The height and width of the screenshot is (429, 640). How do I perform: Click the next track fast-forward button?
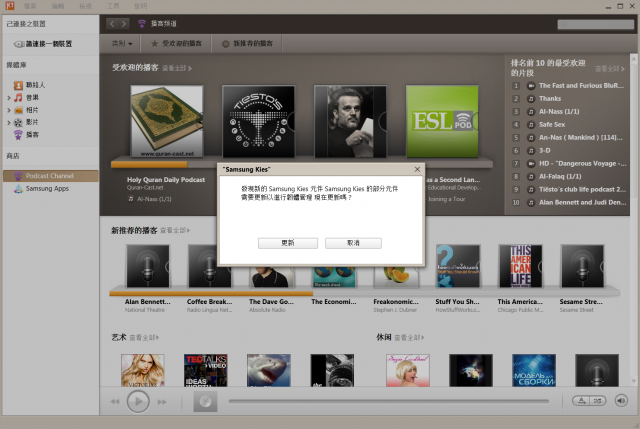coord(162,402)
